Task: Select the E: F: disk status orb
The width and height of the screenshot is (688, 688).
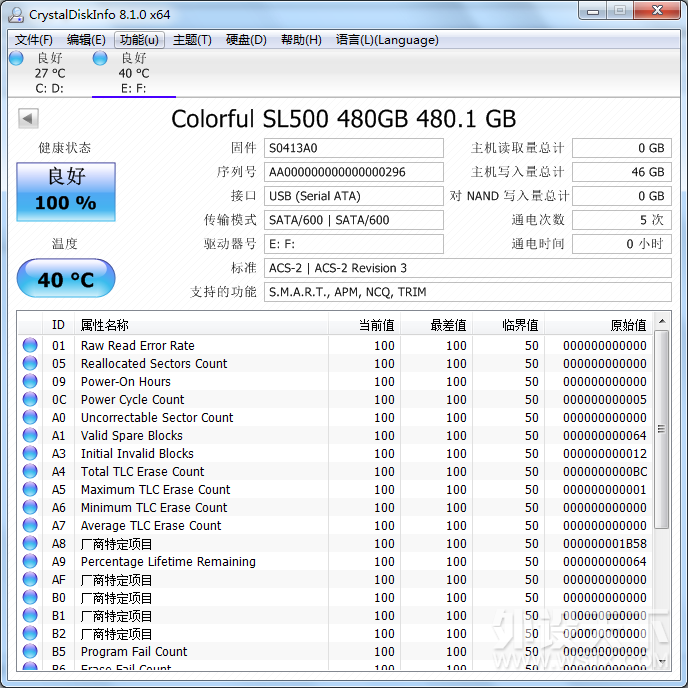Action: 100,59
